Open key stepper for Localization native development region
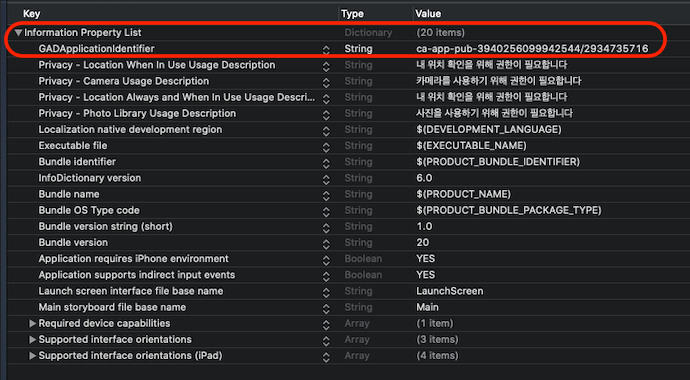This screenshot has width=690, height=380. pos(326,131)
